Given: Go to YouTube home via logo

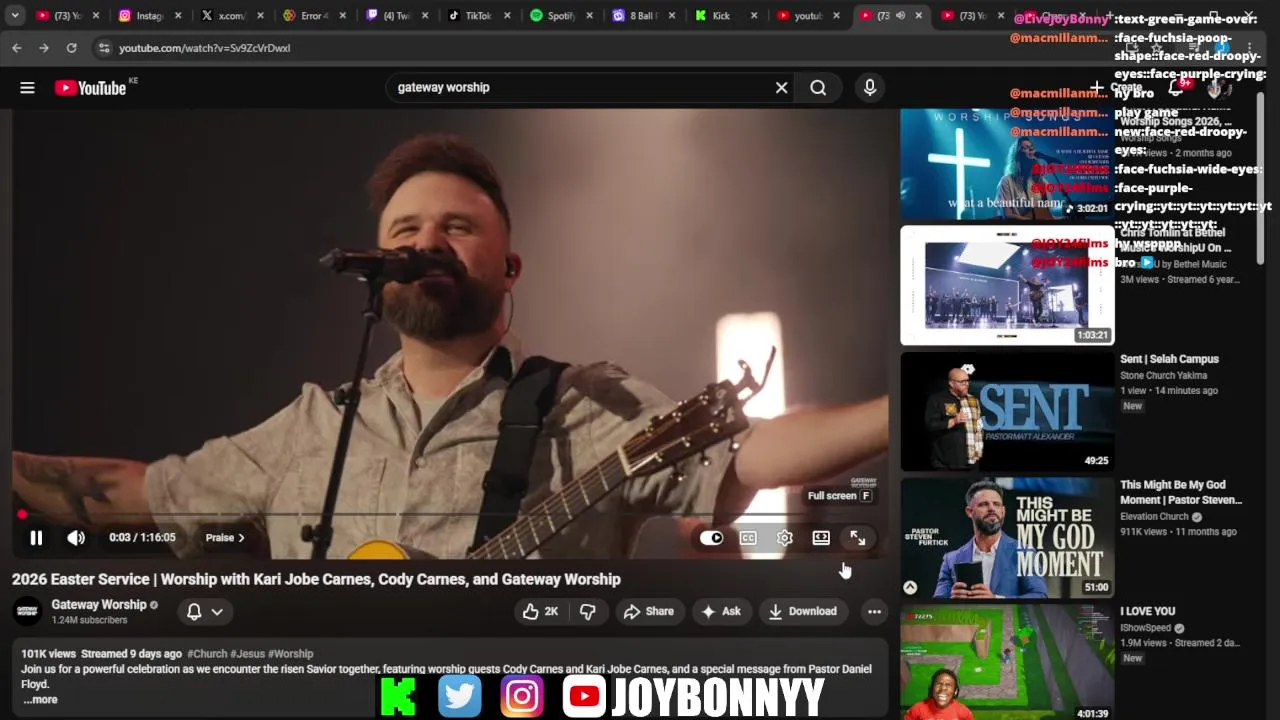Looking at the screenshot, I should 90,88.
